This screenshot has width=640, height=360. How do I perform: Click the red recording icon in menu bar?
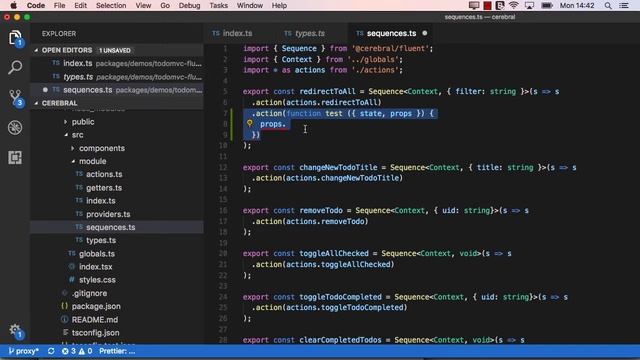pos(487,6)
